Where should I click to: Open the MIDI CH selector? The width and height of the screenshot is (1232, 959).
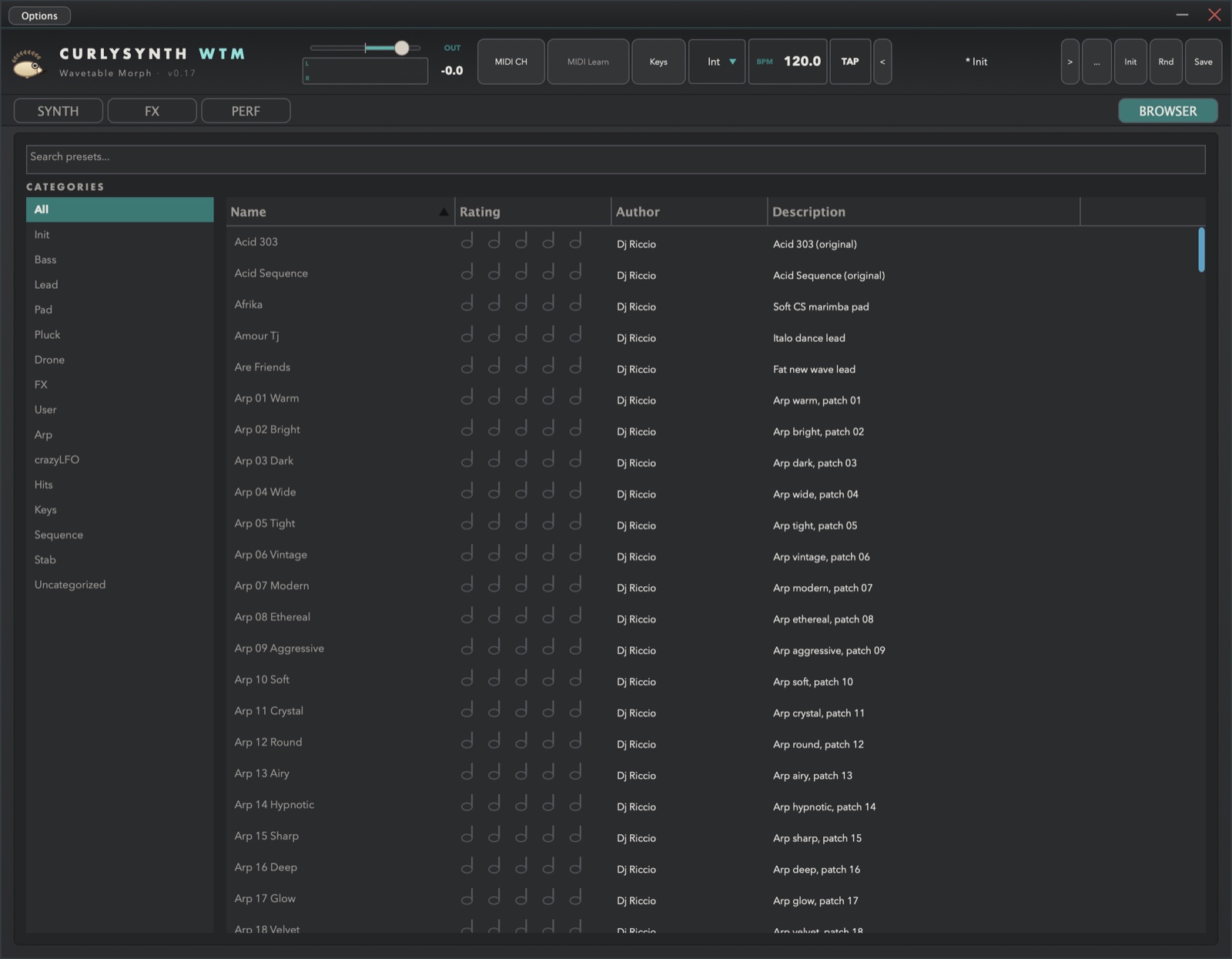[511, 62]
